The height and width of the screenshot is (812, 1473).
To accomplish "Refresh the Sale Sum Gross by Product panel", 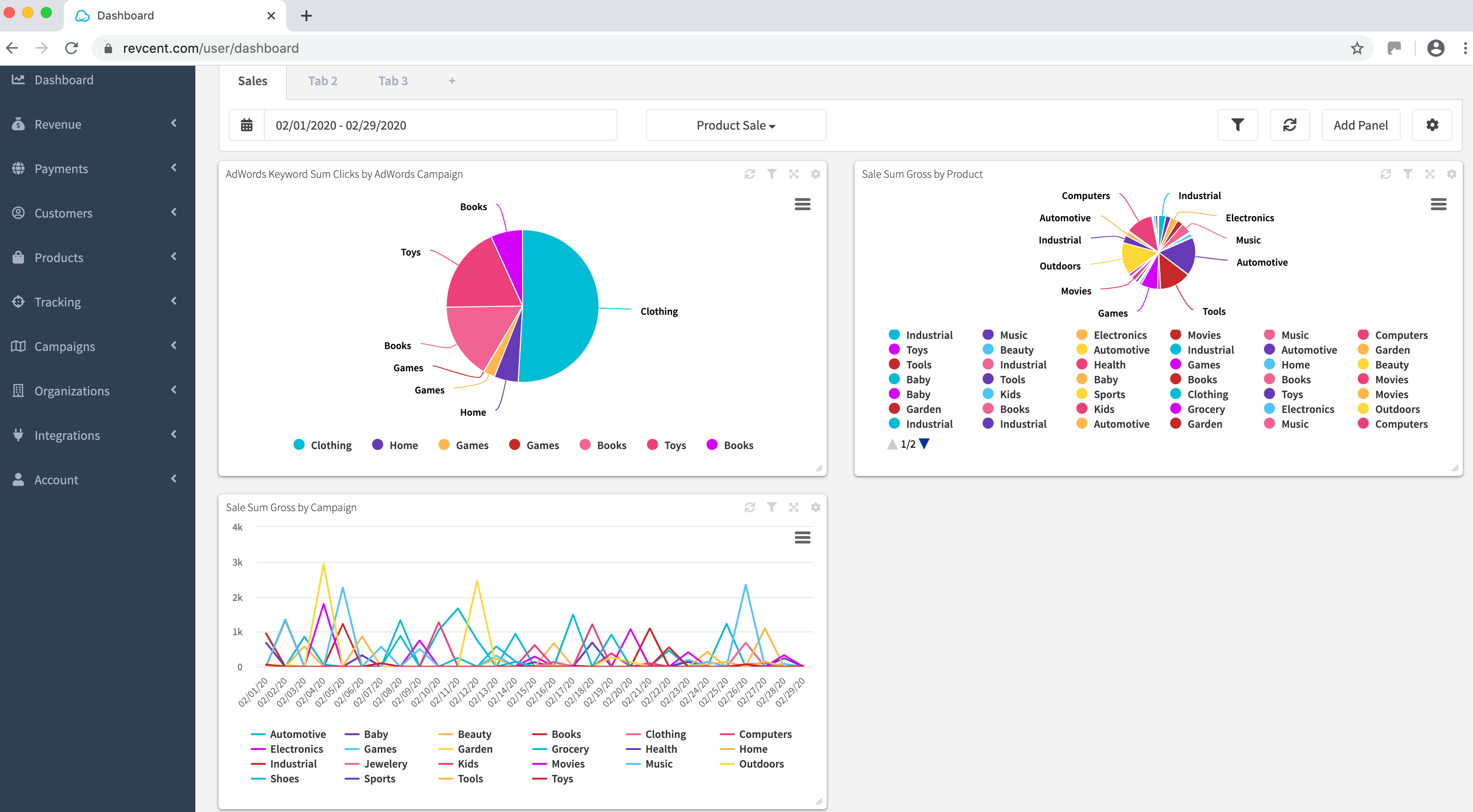I will click(x=1385, y=174).
